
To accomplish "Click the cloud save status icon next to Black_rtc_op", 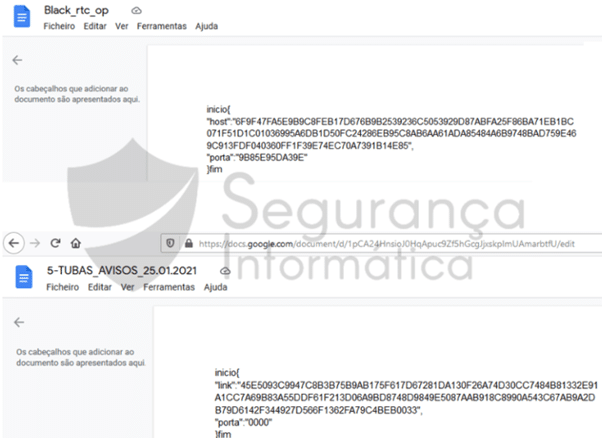I will [x=136, y=10].
